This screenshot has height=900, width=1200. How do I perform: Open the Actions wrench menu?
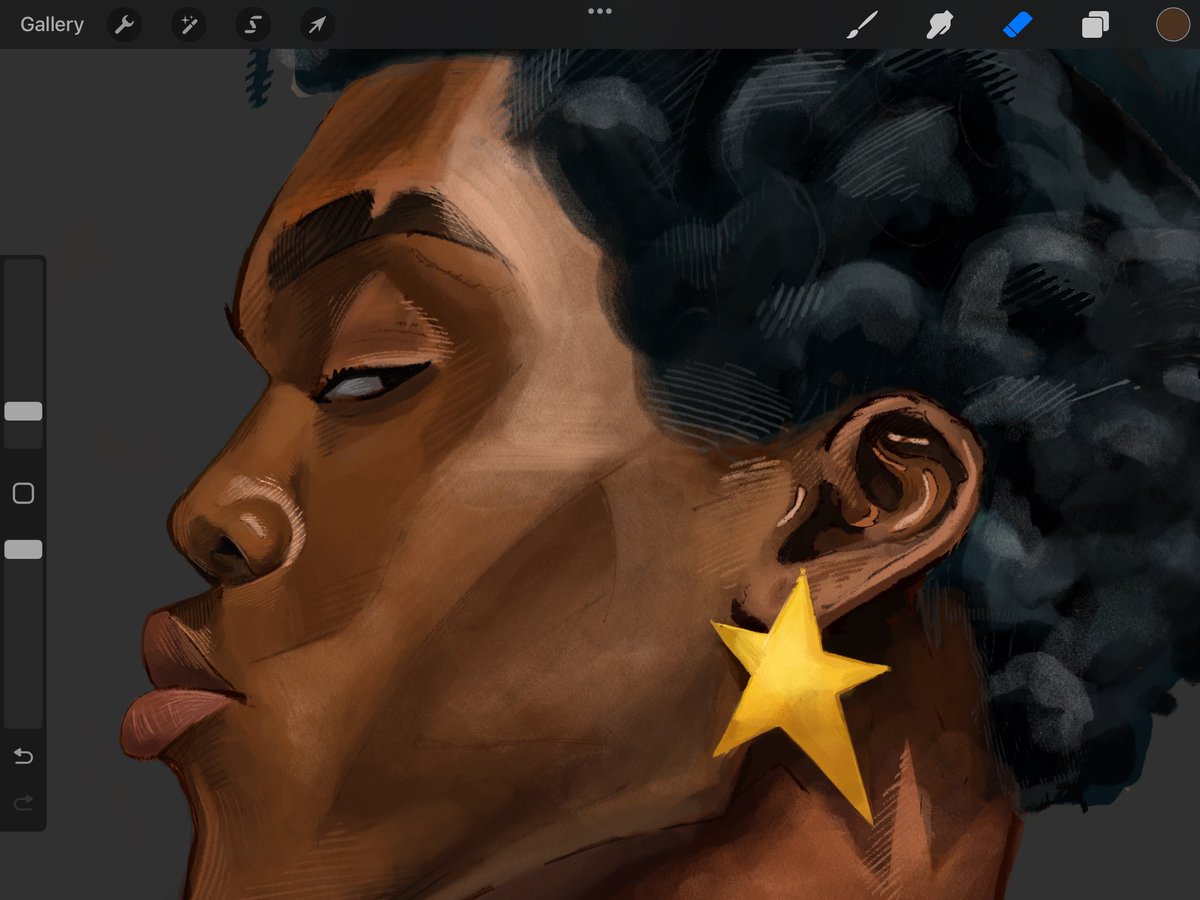point(124,25)
